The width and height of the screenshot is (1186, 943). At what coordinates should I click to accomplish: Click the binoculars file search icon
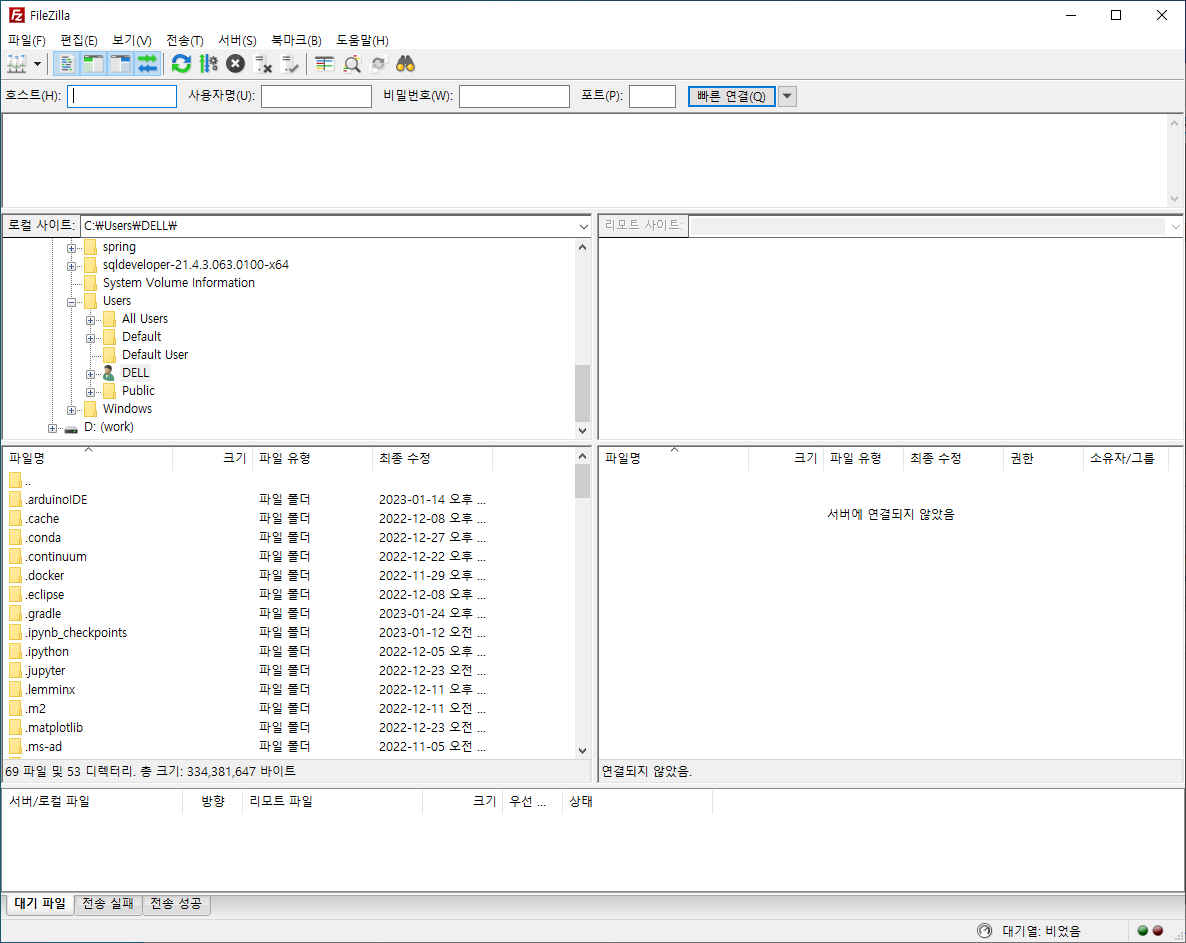(x=405, y=64)
